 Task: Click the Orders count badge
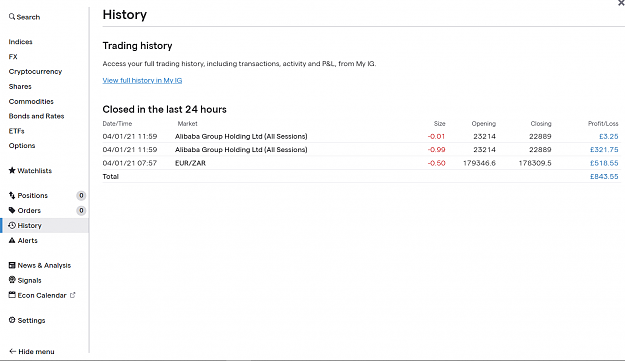(81, 210)
